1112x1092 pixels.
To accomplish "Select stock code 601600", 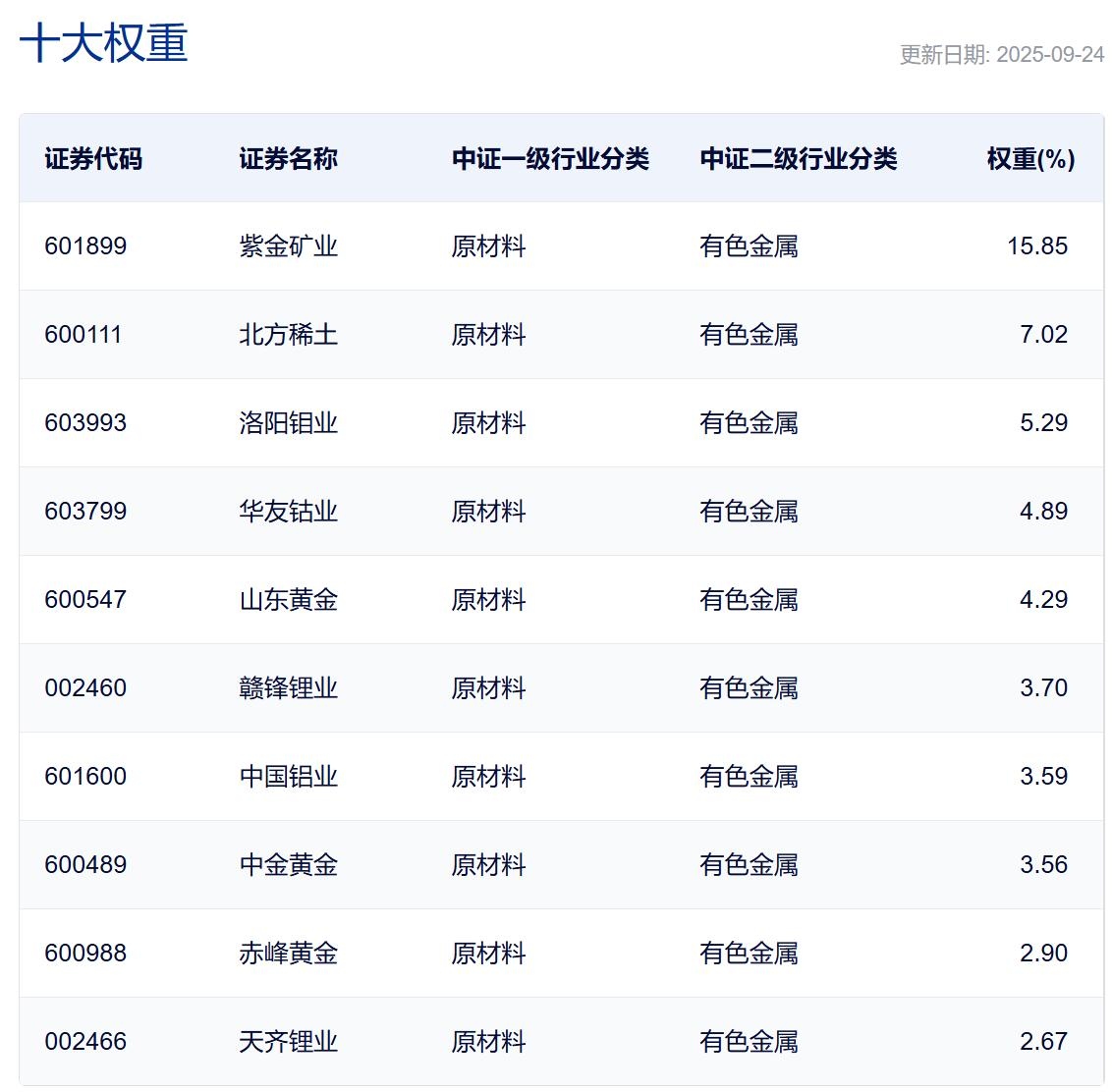I will (85, 777).
